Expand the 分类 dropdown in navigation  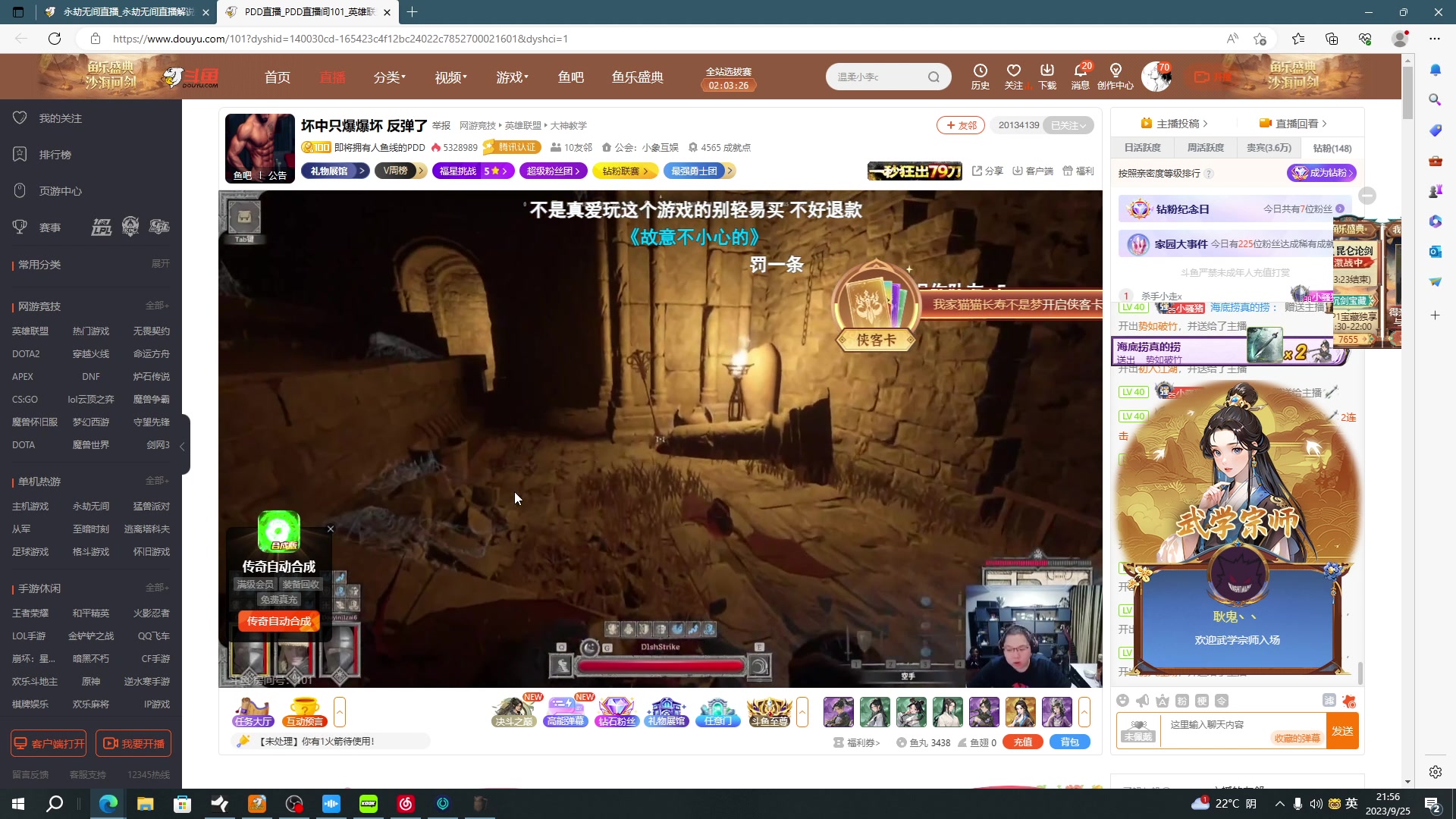coord(389,77)
